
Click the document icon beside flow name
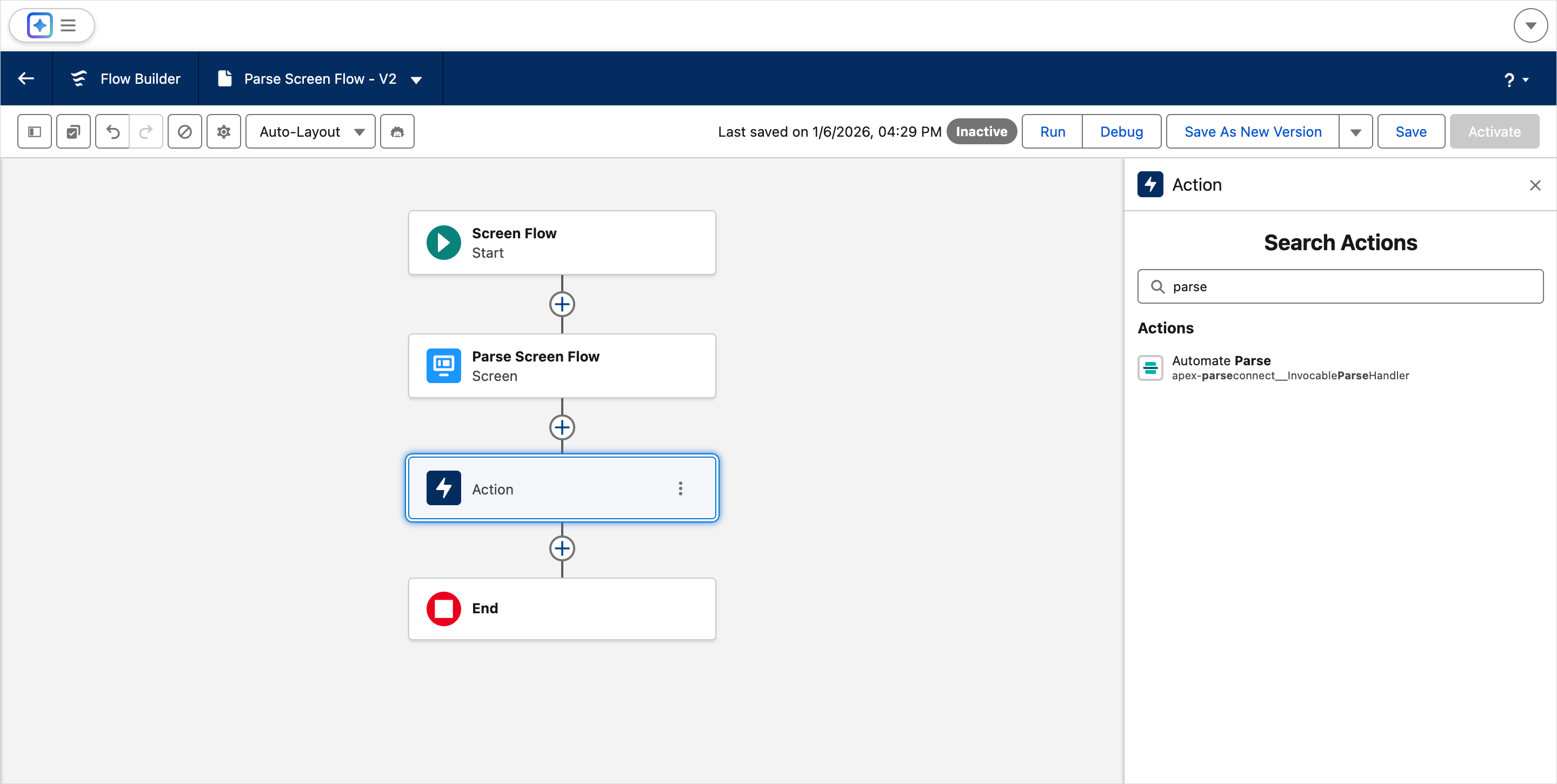[x=225, y=78]
